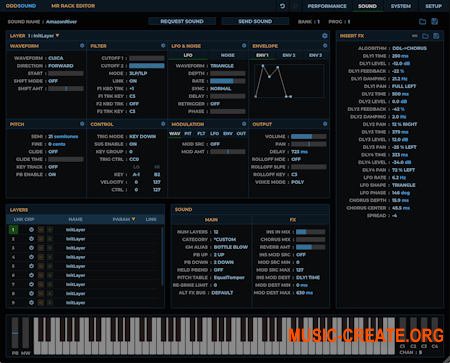Click the small icon left of Insert FX folder
Image resolution: width=450 pixels, height=363 pixels.
pos(414,36)
